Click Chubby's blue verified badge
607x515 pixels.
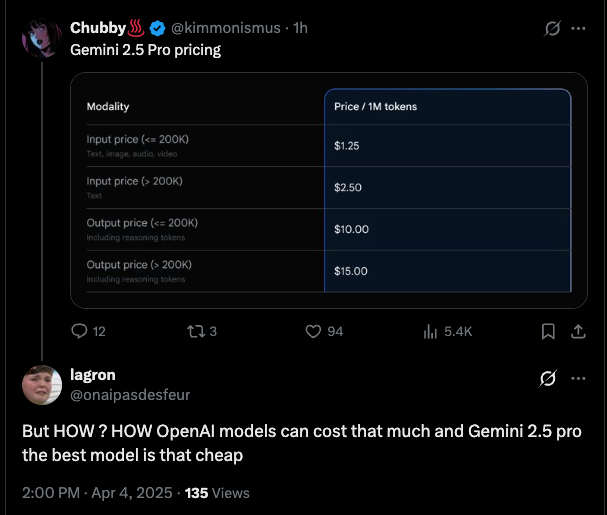click(157, 28)
